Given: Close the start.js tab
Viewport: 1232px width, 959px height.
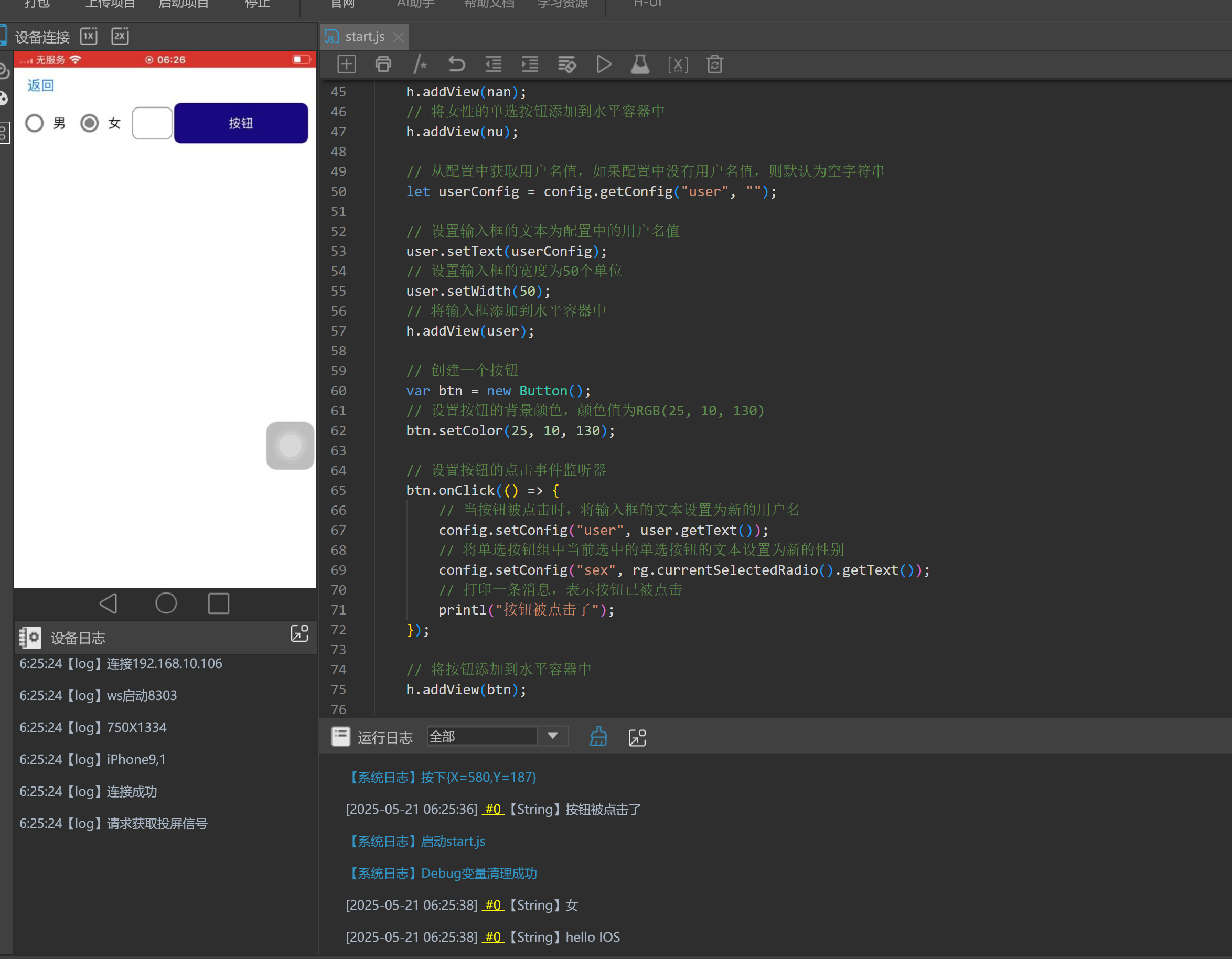Looking at the screenshot, I should (399, 37).
